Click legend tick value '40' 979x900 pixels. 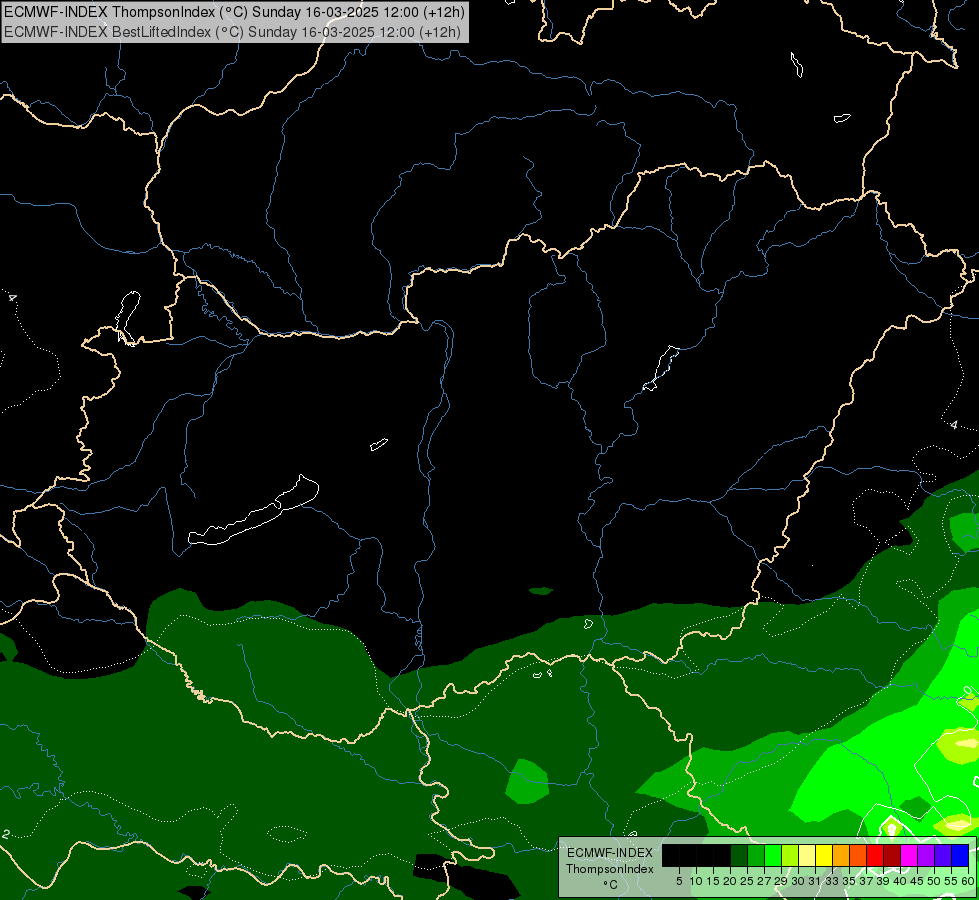900,881
